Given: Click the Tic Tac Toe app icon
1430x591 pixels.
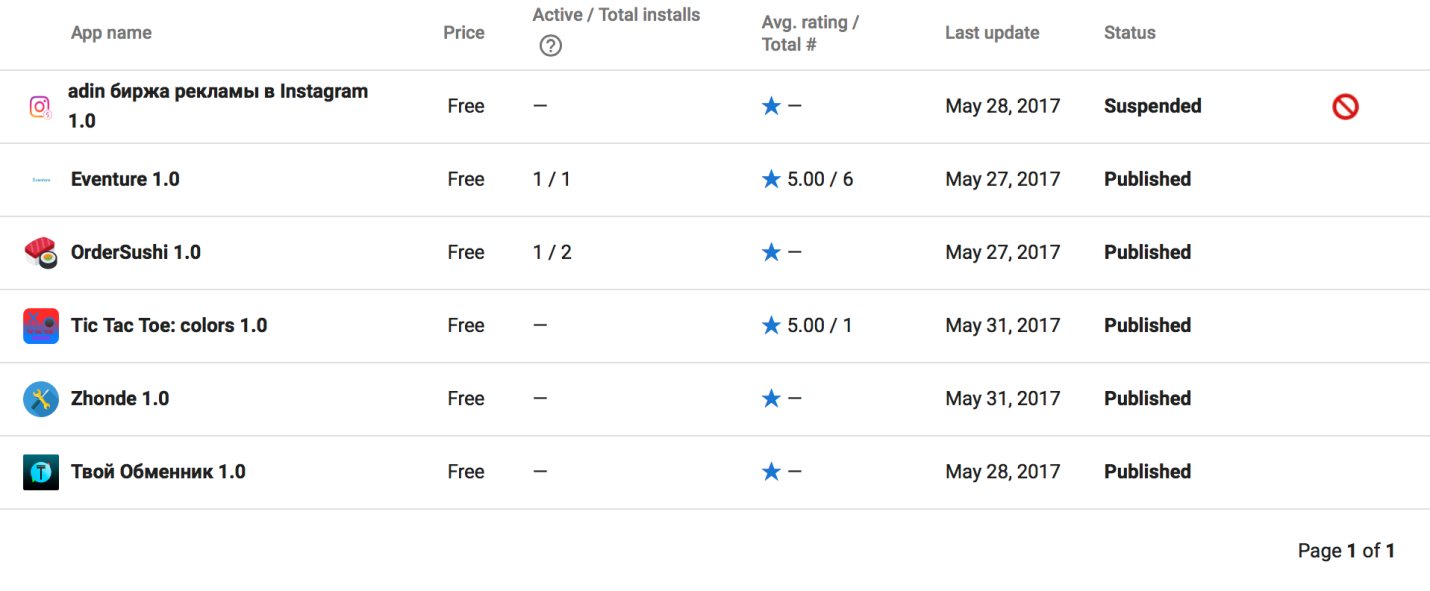Looking at the screenshot, I should pyautogui.click(x=41, y=326).
